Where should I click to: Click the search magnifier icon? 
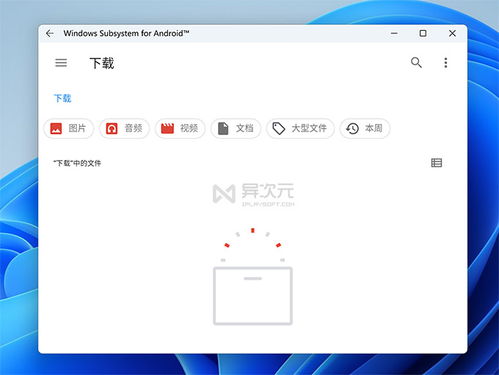pyautogui.click(x=416, y=62)
